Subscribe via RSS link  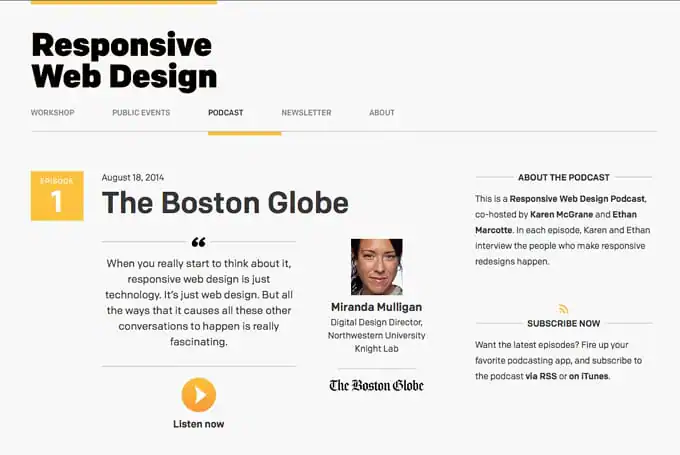541,376
